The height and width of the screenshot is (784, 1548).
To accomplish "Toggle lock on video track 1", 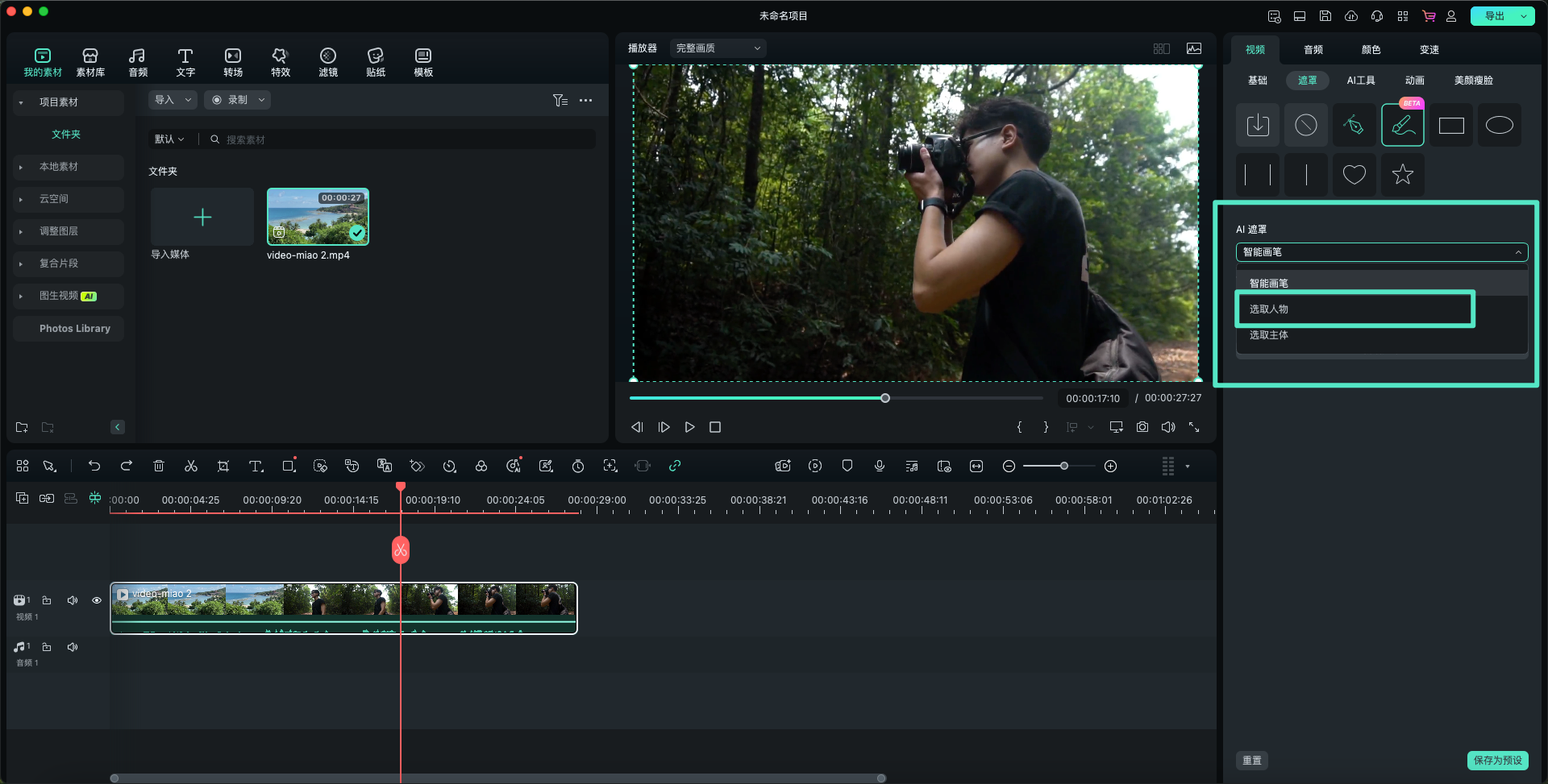I will [x=47, y=600].
